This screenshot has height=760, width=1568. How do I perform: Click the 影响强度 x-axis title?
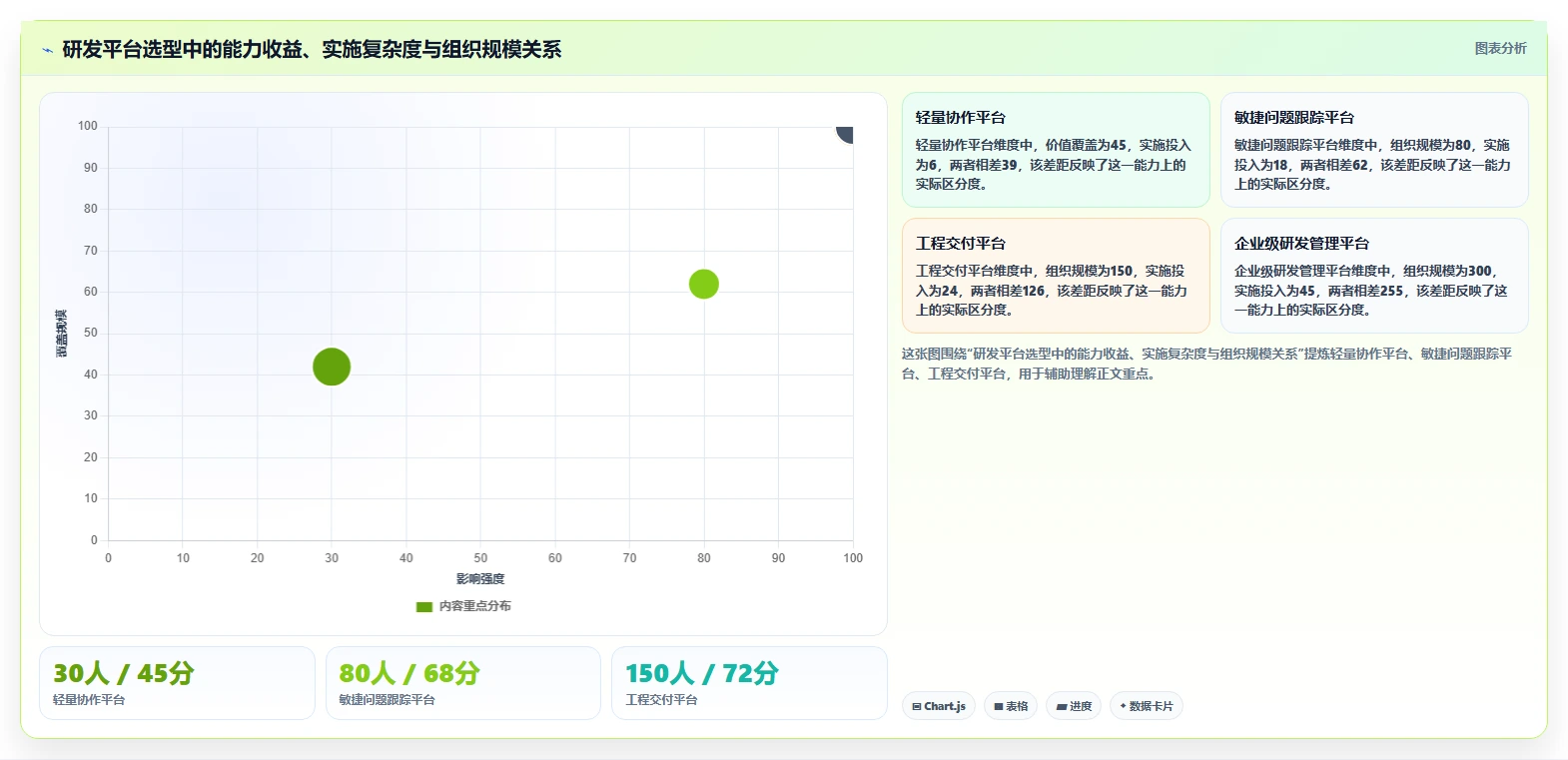click(480, 579)
